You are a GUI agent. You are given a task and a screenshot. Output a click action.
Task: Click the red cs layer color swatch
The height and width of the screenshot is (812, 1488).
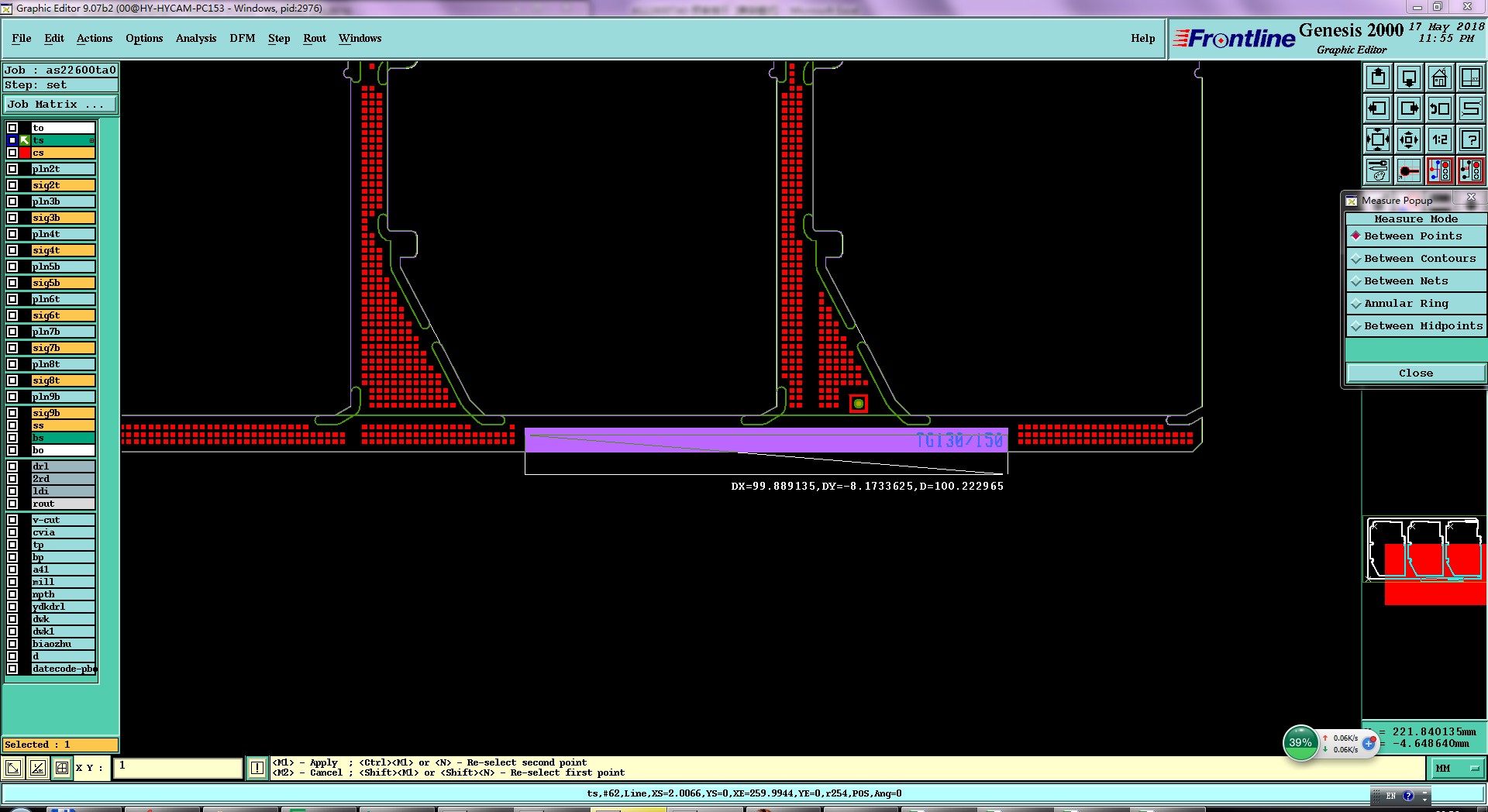click(25, 153)
